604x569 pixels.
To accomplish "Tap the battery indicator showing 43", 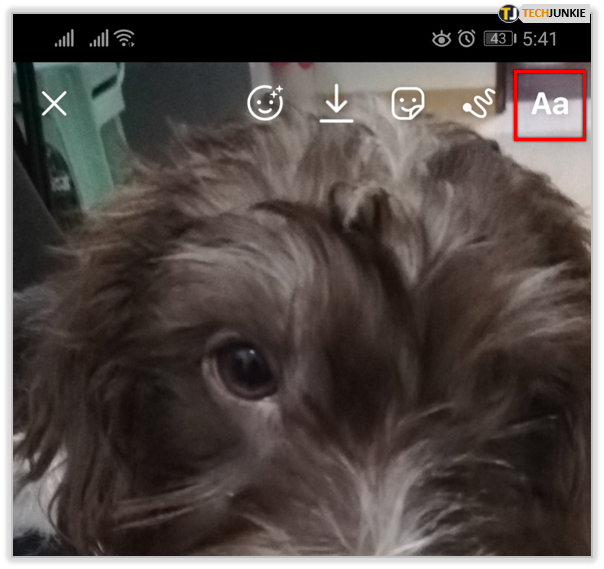I will (497, 39).
